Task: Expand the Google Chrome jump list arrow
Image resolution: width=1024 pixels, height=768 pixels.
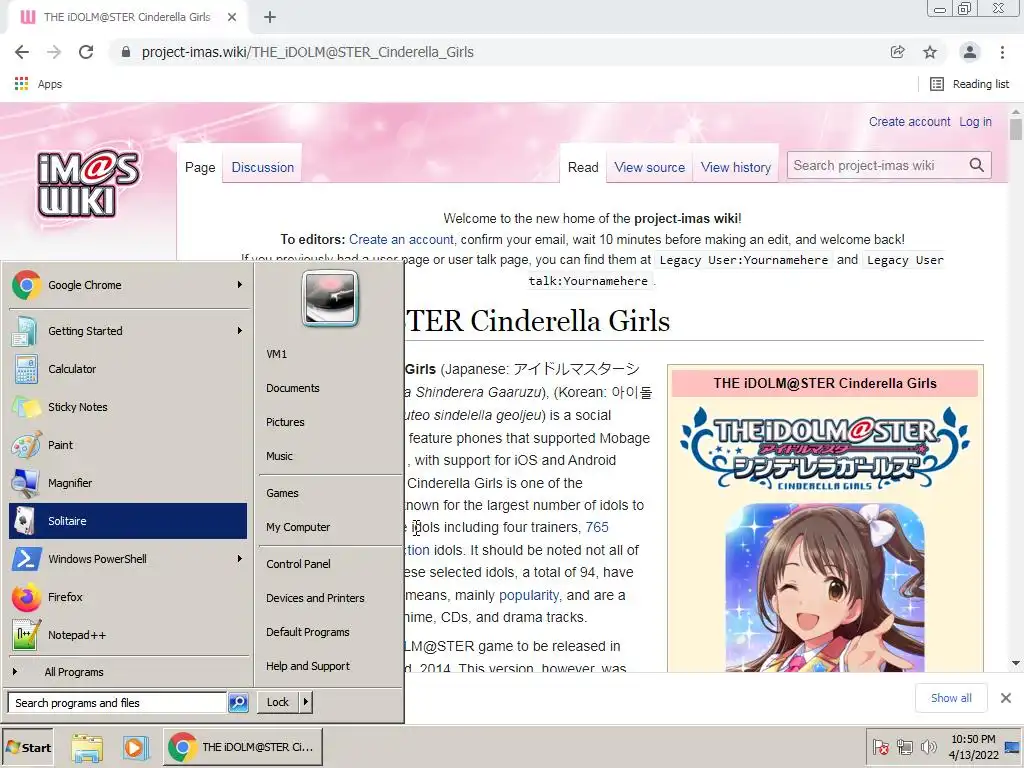Action: pos(240,285)
